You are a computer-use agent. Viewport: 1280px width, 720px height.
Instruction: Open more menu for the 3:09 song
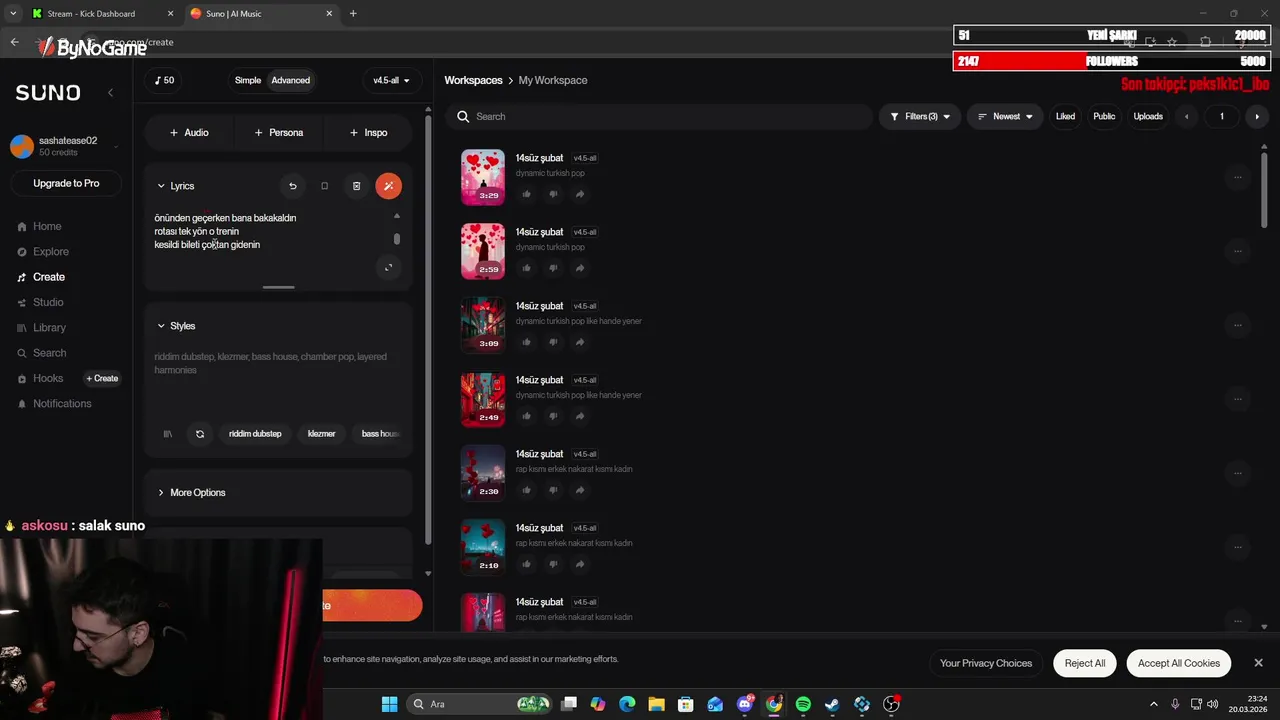tap(1237, 325)
